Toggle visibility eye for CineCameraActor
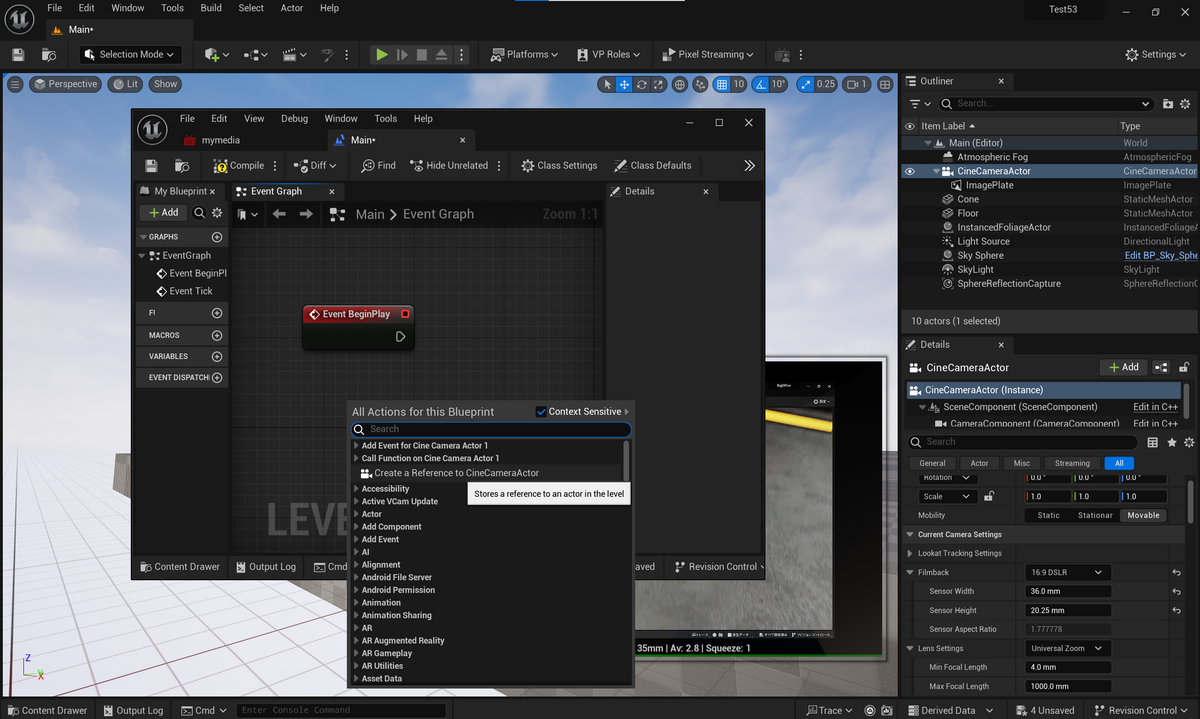Screen dimensions: 1200x719 click(x=909, y=171)
